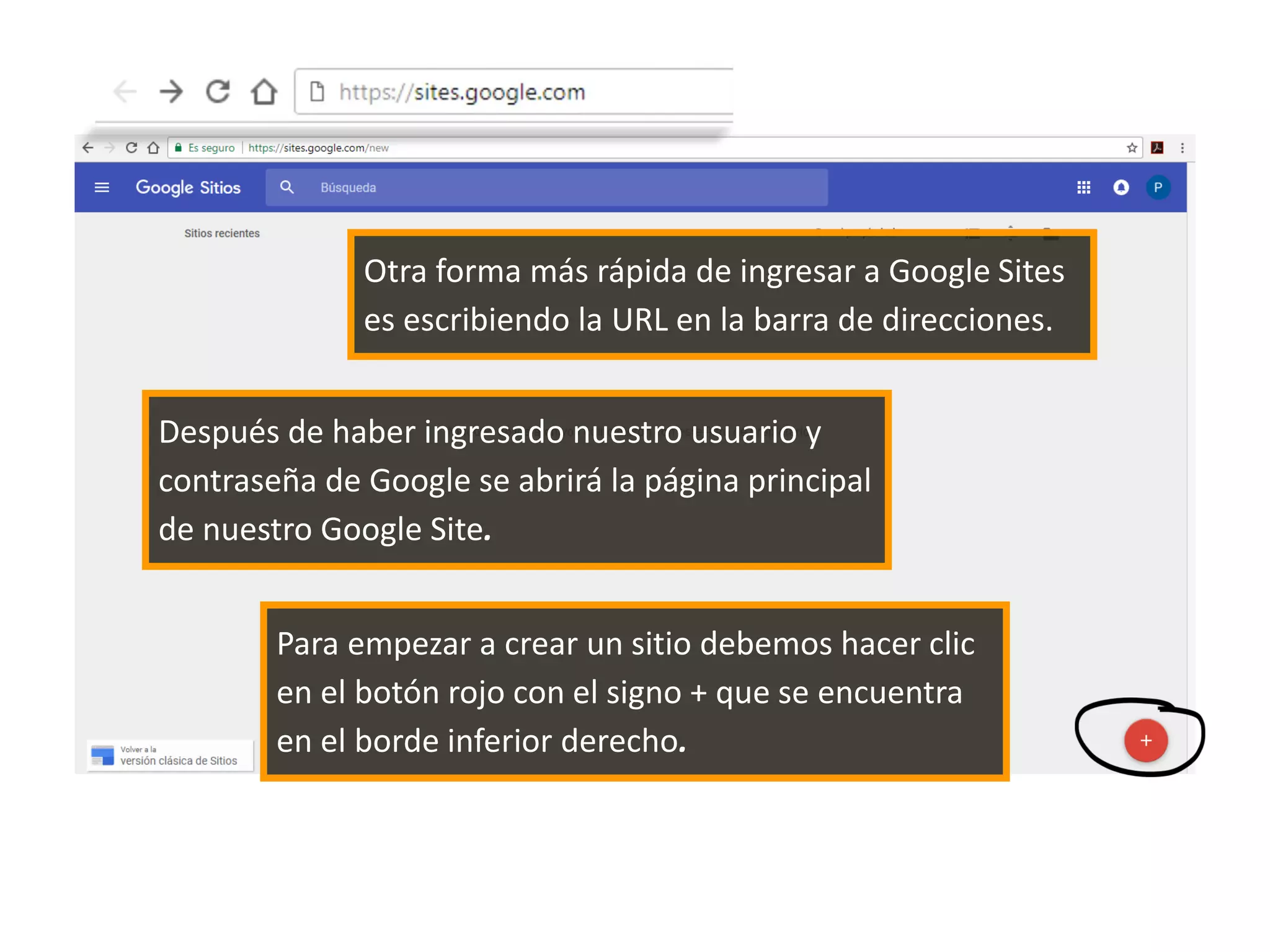
Task: Open the notifications bell
Action: [x=1121, y=187]
